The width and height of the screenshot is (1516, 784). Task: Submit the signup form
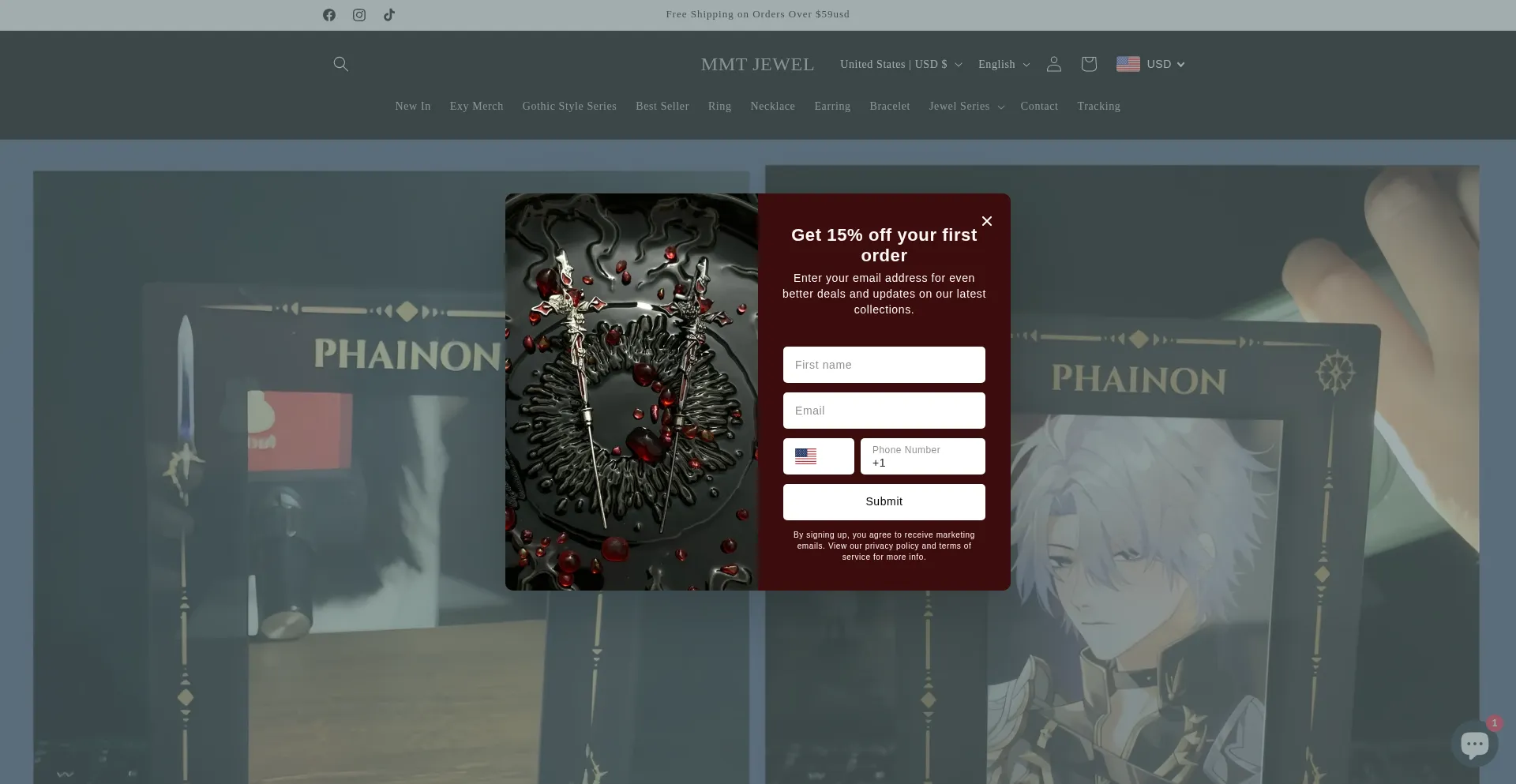pos(884,502)
